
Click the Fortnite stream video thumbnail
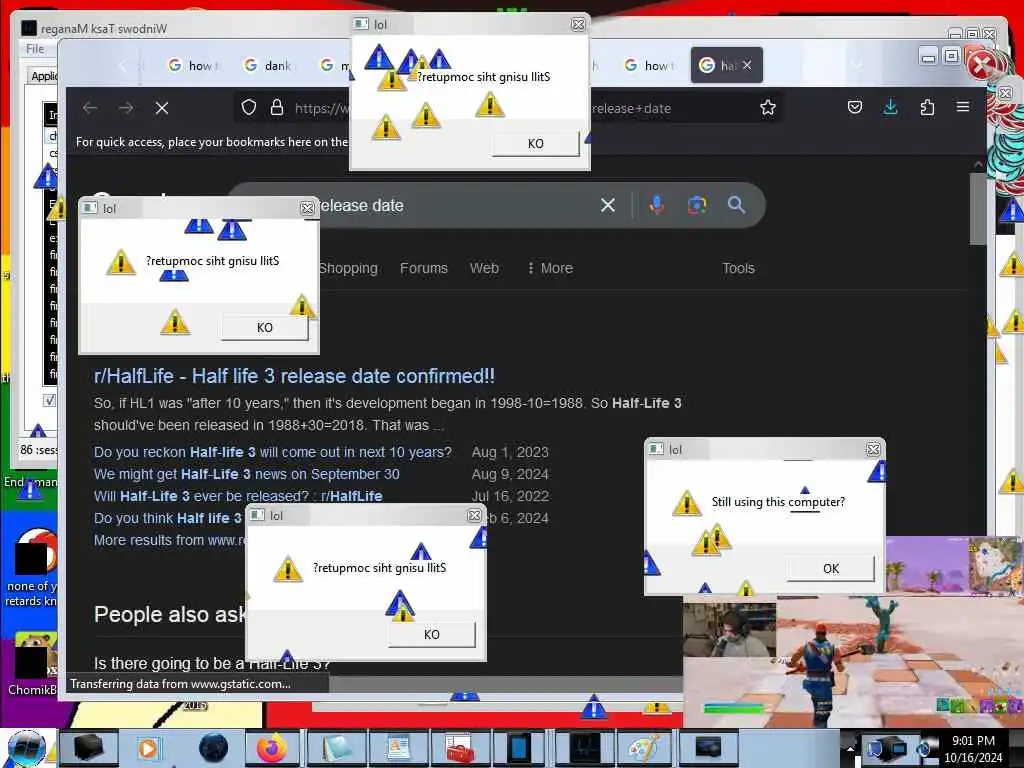[x=852, y=632]
